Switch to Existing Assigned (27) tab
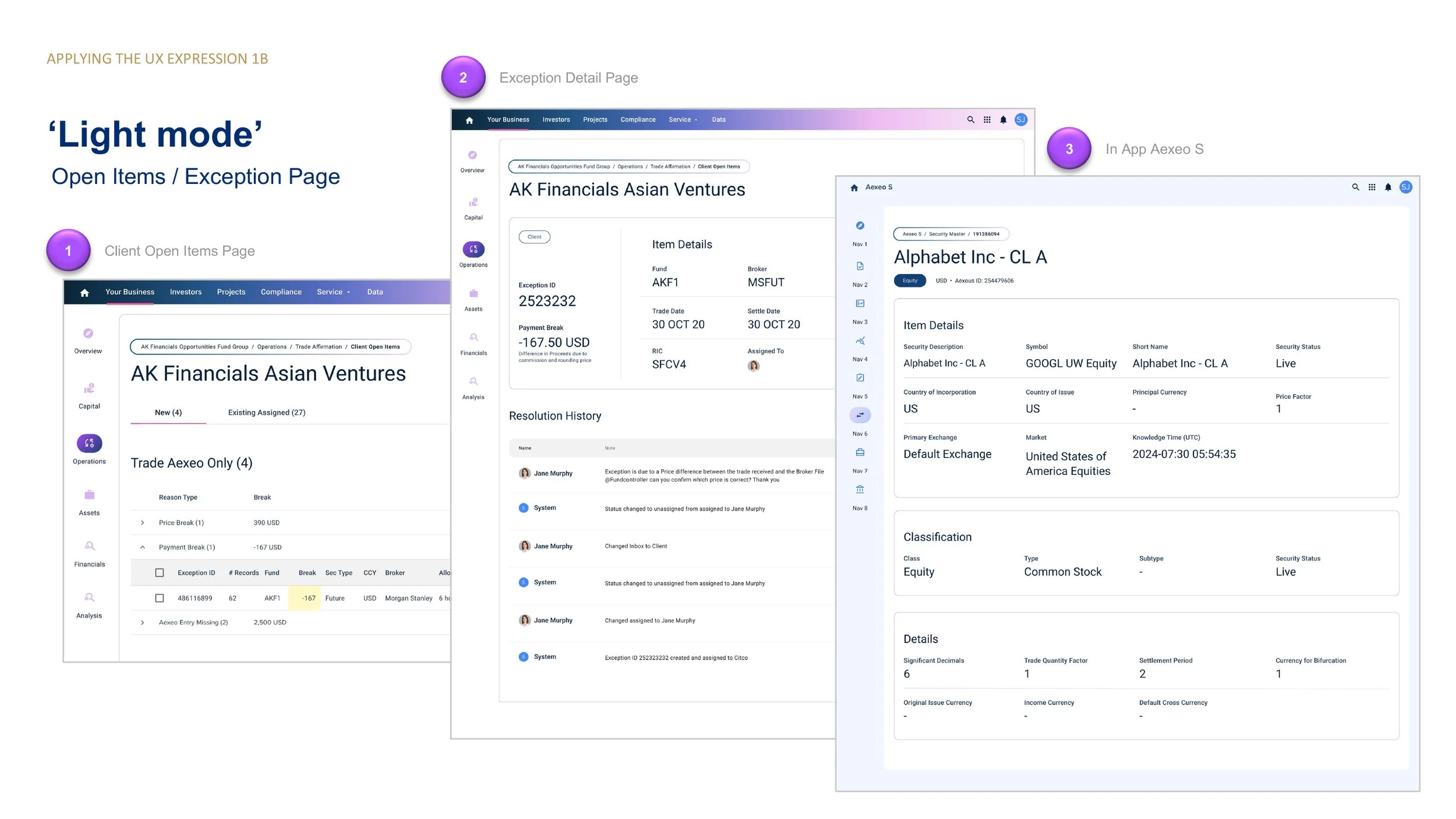 (266, 413)
